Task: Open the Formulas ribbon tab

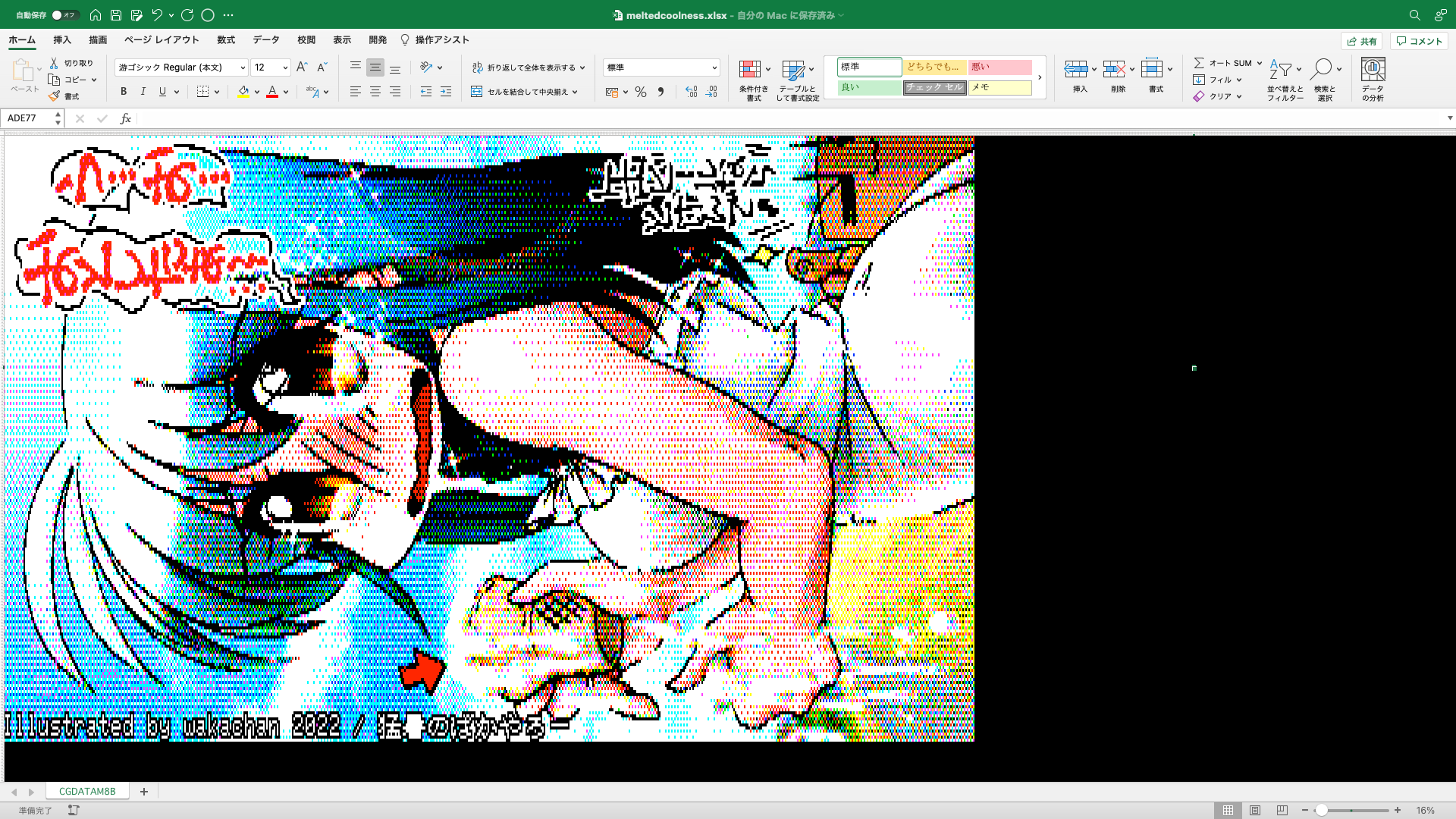Action: click(x=226, y=39)
